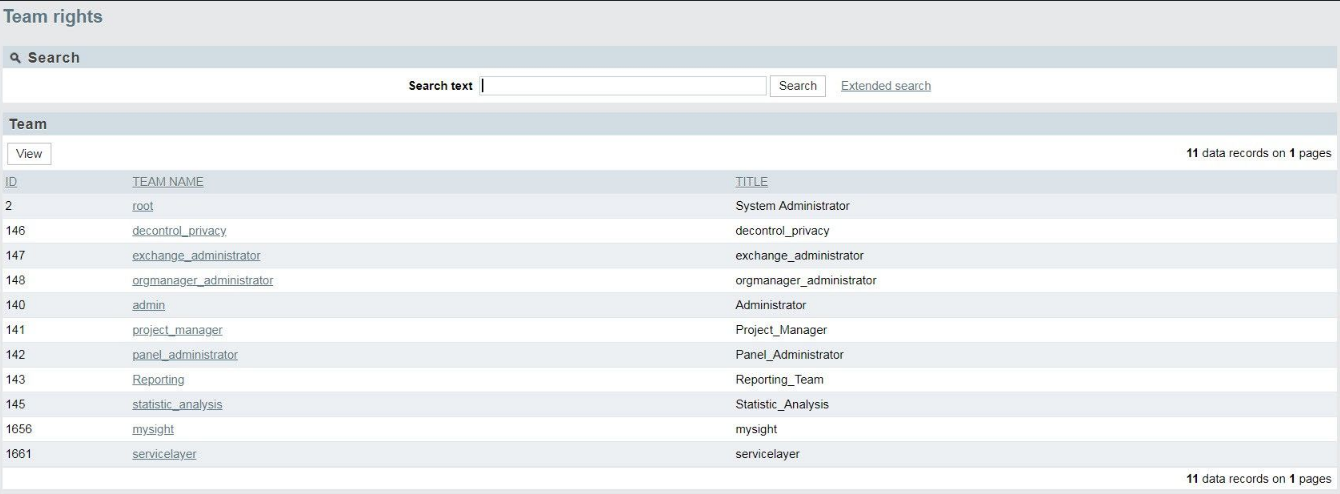The image size is (1340, 494).
Task: Open the decontrol_privacy team link
Action: pyautogui.click(x=179, y=231)
